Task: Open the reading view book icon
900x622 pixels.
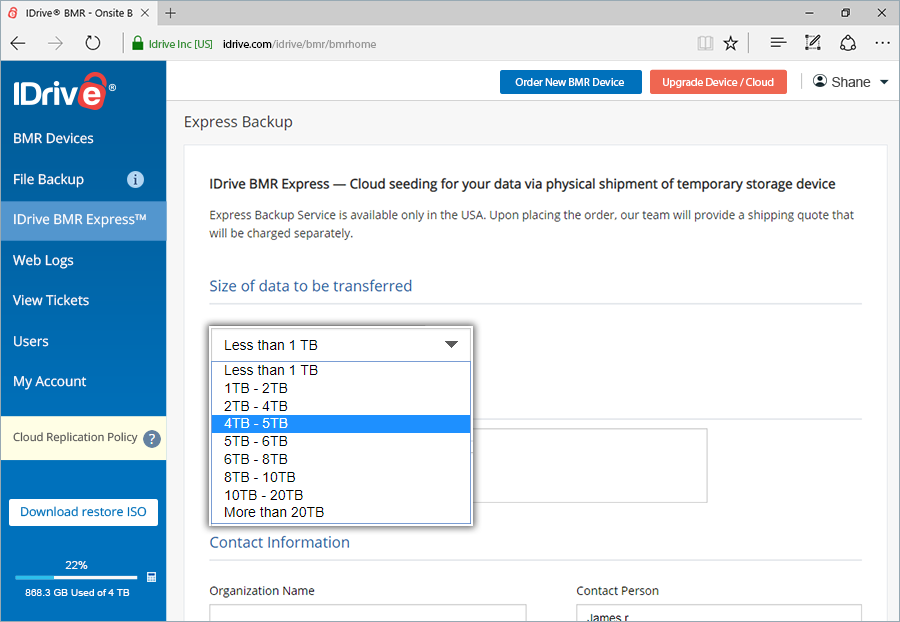Action: [705, 43]
